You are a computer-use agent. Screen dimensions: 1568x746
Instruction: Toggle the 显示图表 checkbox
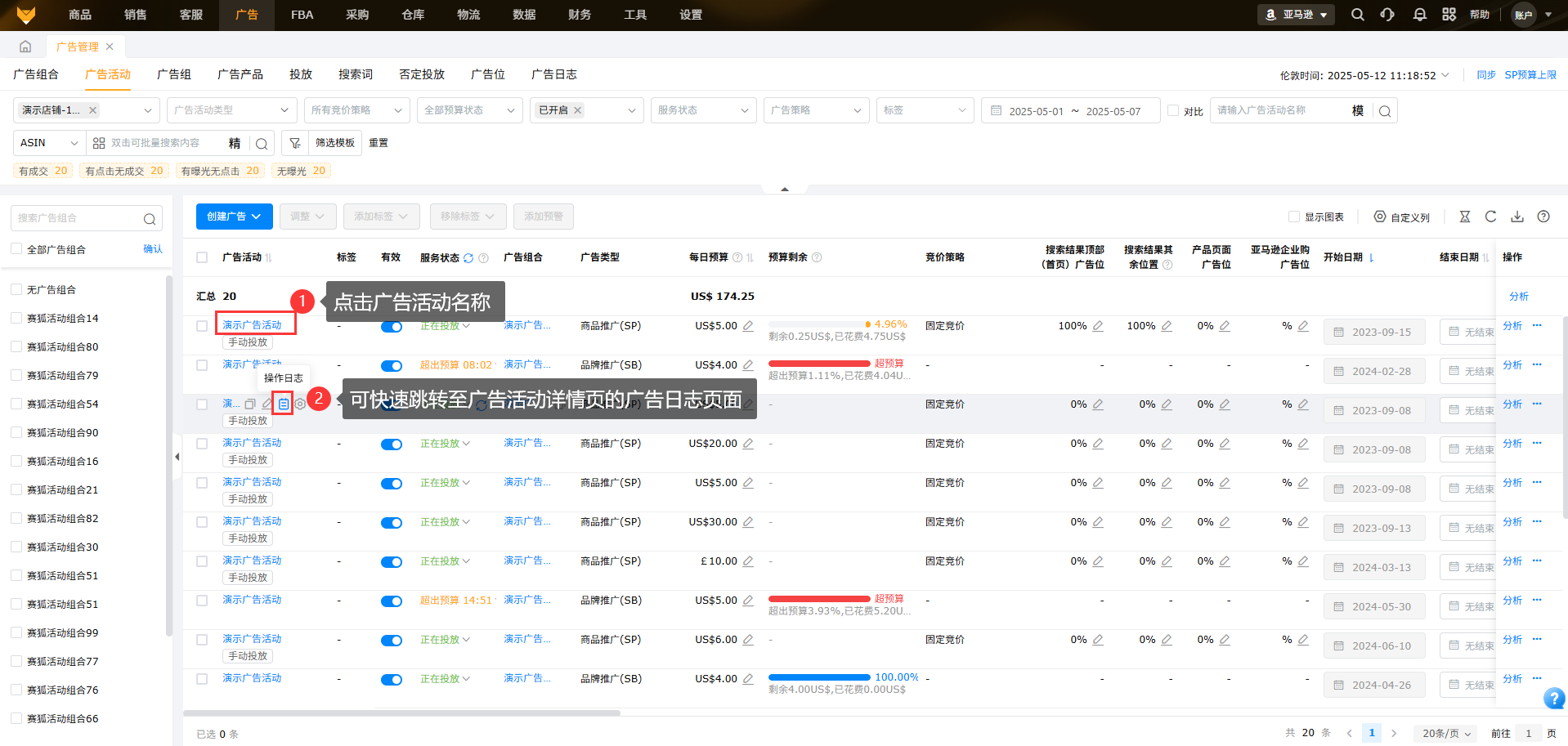point(1293,217)
